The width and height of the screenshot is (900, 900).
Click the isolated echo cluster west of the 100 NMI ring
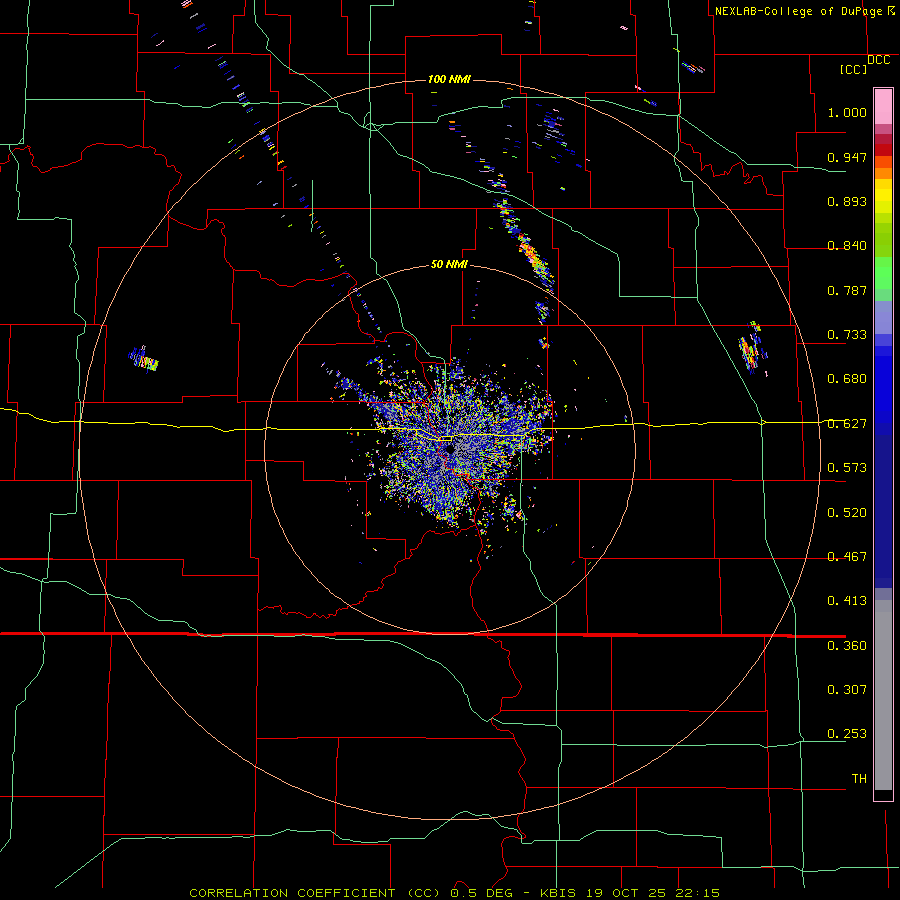[143, 359]
